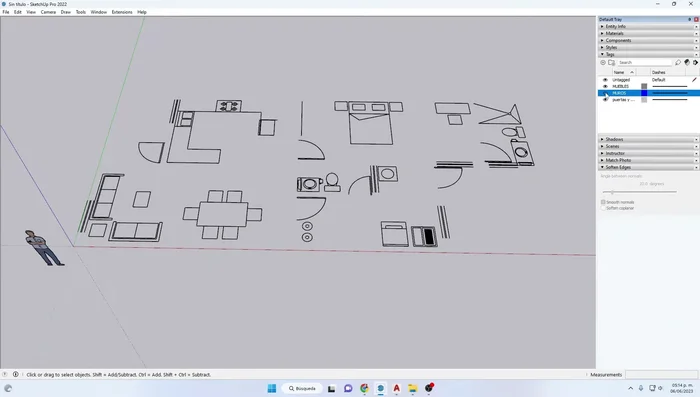This screenshot has height=397, width=700.
Task: Enable the Soften coplanar checkbox
Action: [603, 208]
